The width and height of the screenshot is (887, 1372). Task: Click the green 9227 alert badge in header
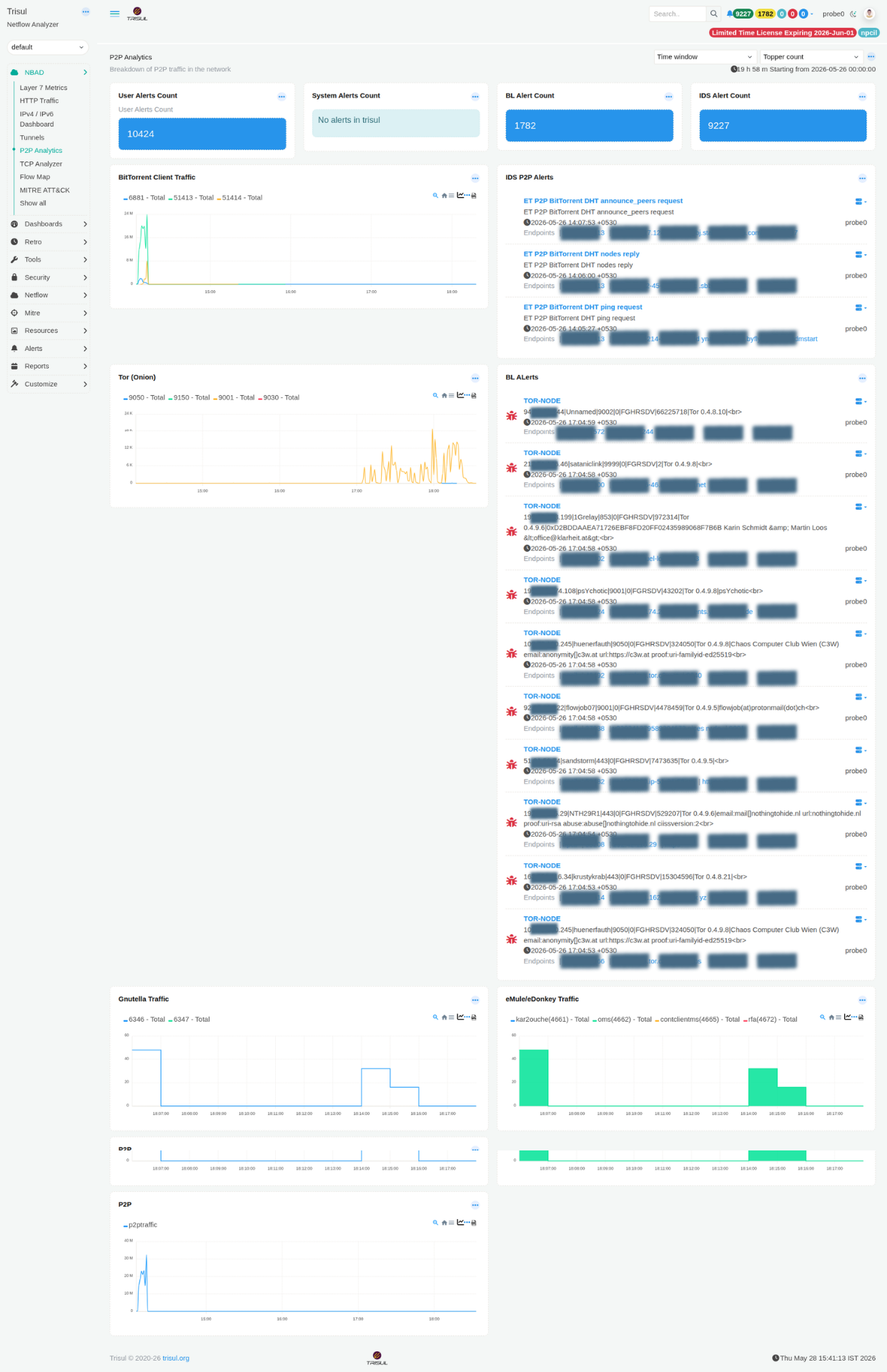(x=743, y=14)
